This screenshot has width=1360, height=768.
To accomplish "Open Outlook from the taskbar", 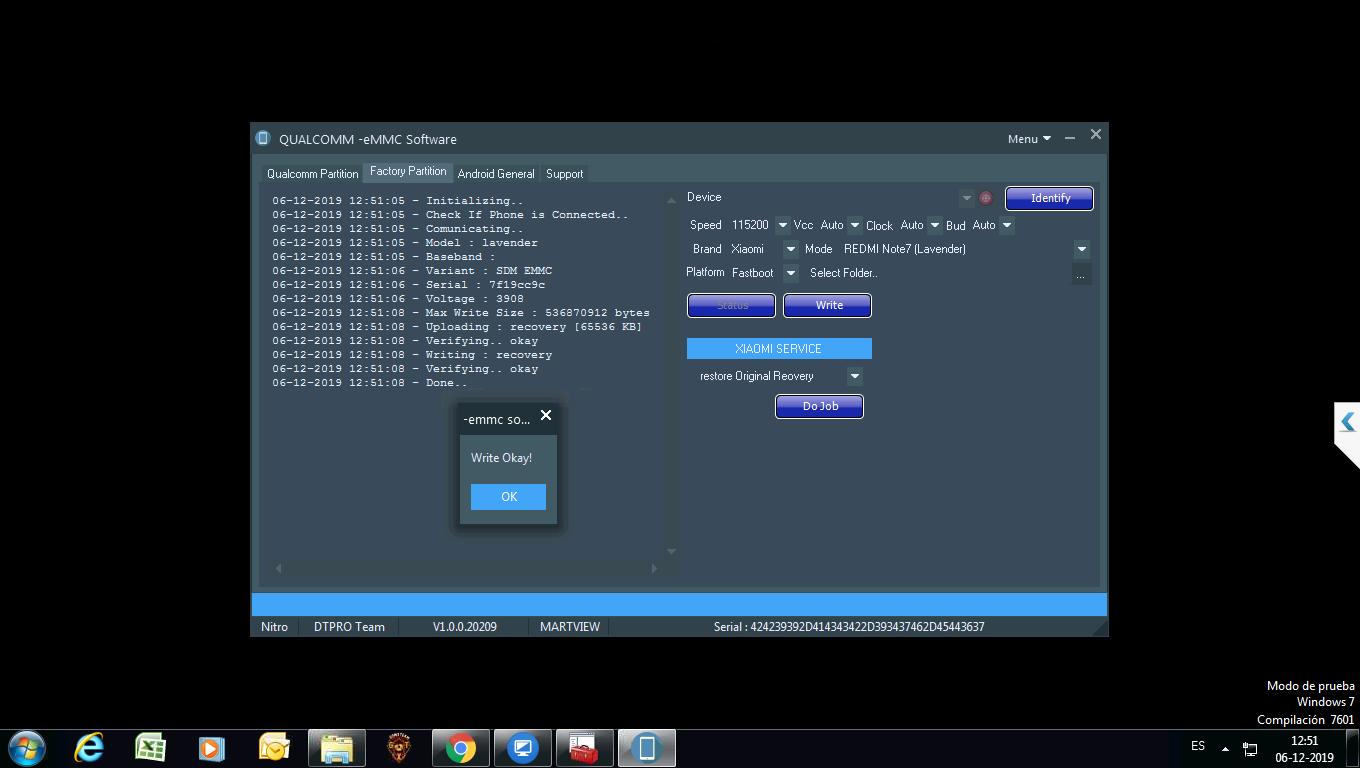I will [273, 748].
